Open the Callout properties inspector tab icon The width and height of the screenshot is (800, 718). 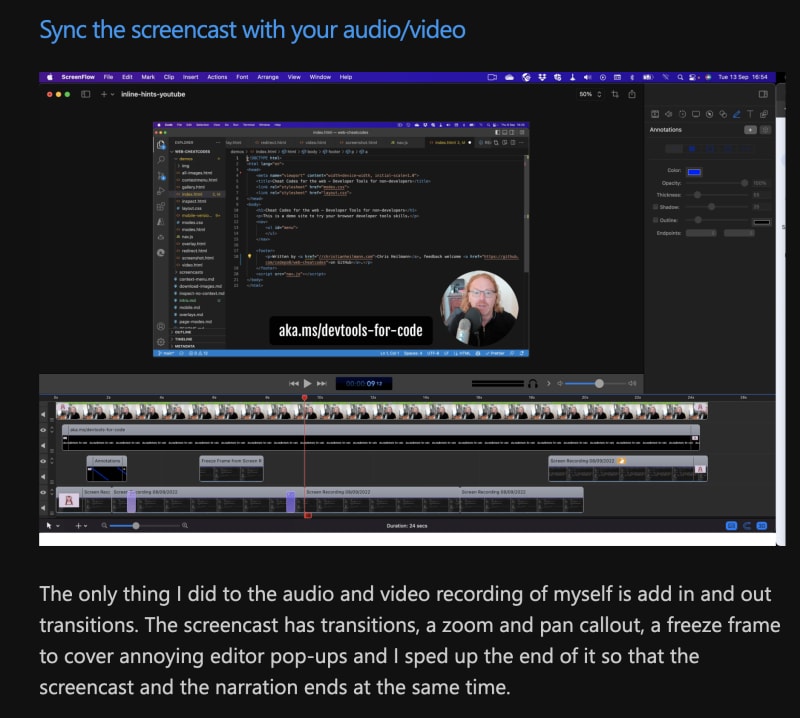[709, 114]
